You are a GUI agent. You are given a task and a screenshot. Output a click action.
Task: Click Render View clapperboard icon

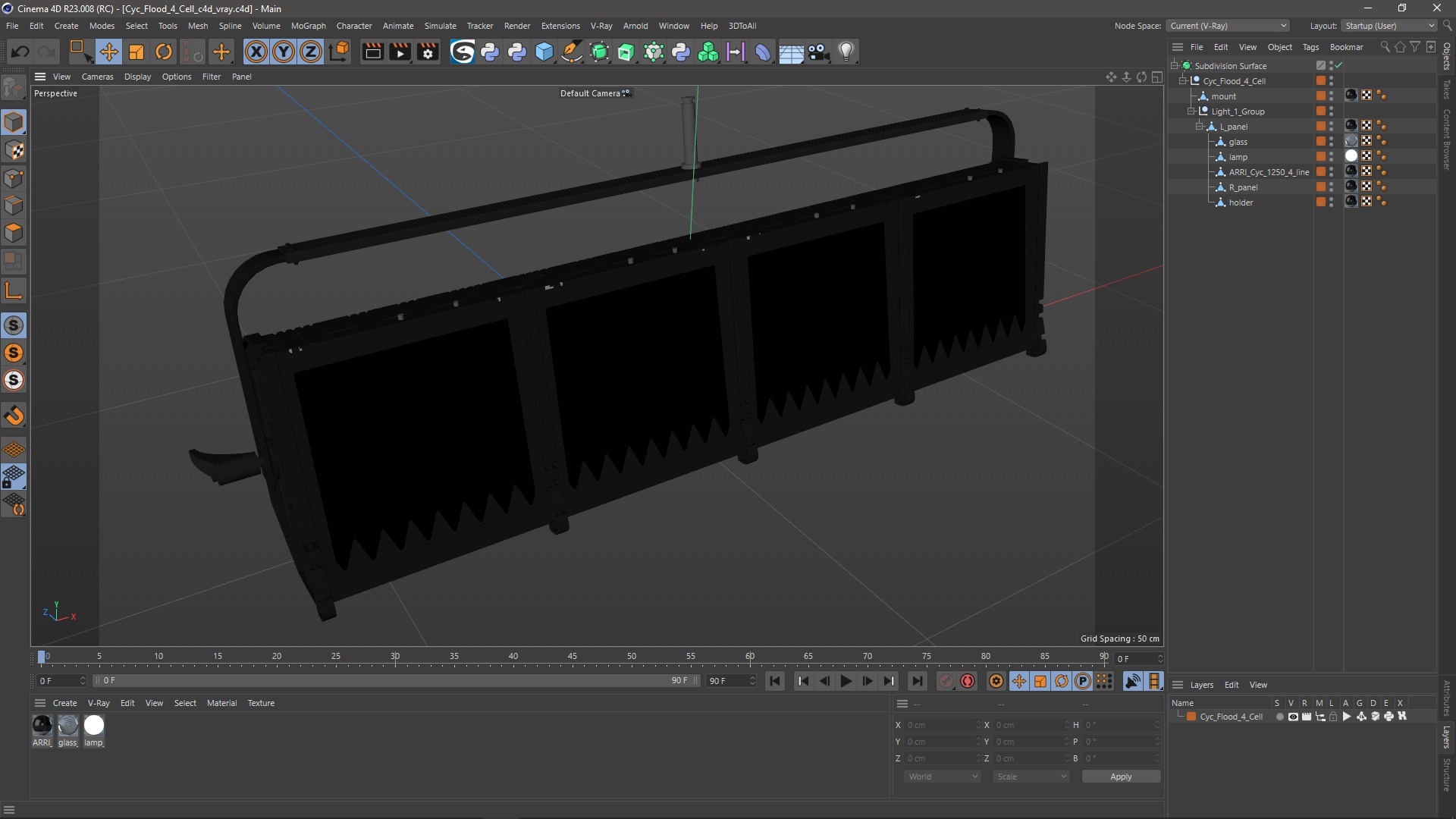click(372, 52)
